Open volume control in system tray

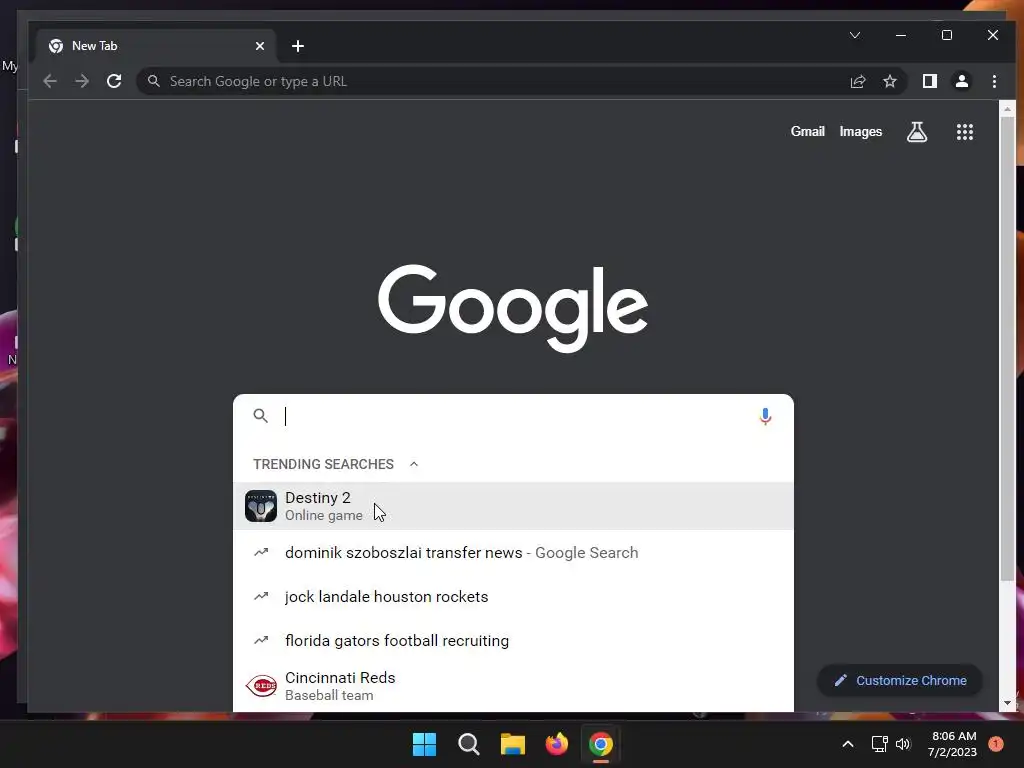pos(903,744)
